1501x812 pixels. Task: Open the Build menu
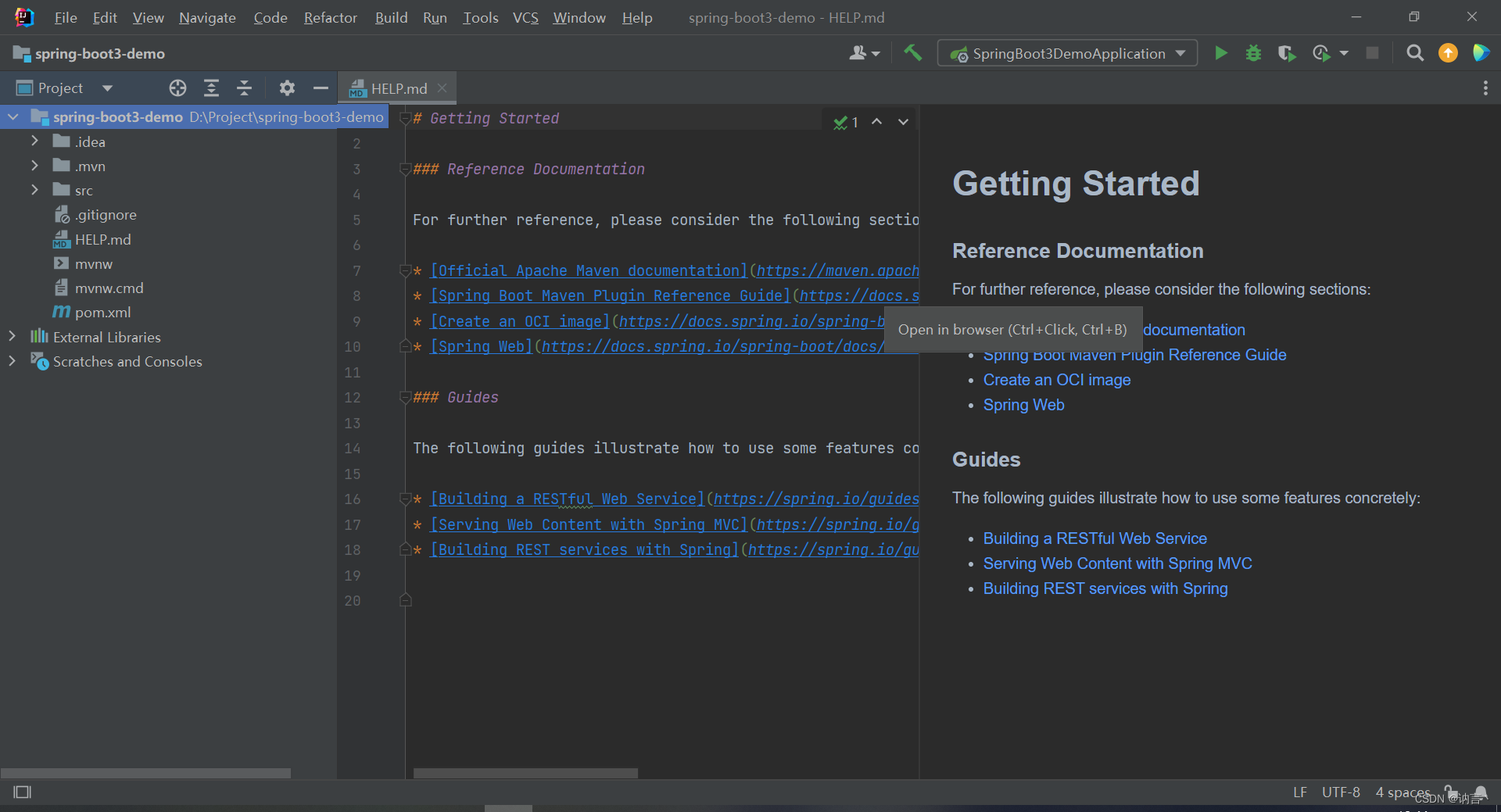pyautogui.click(x=391, y=17)
